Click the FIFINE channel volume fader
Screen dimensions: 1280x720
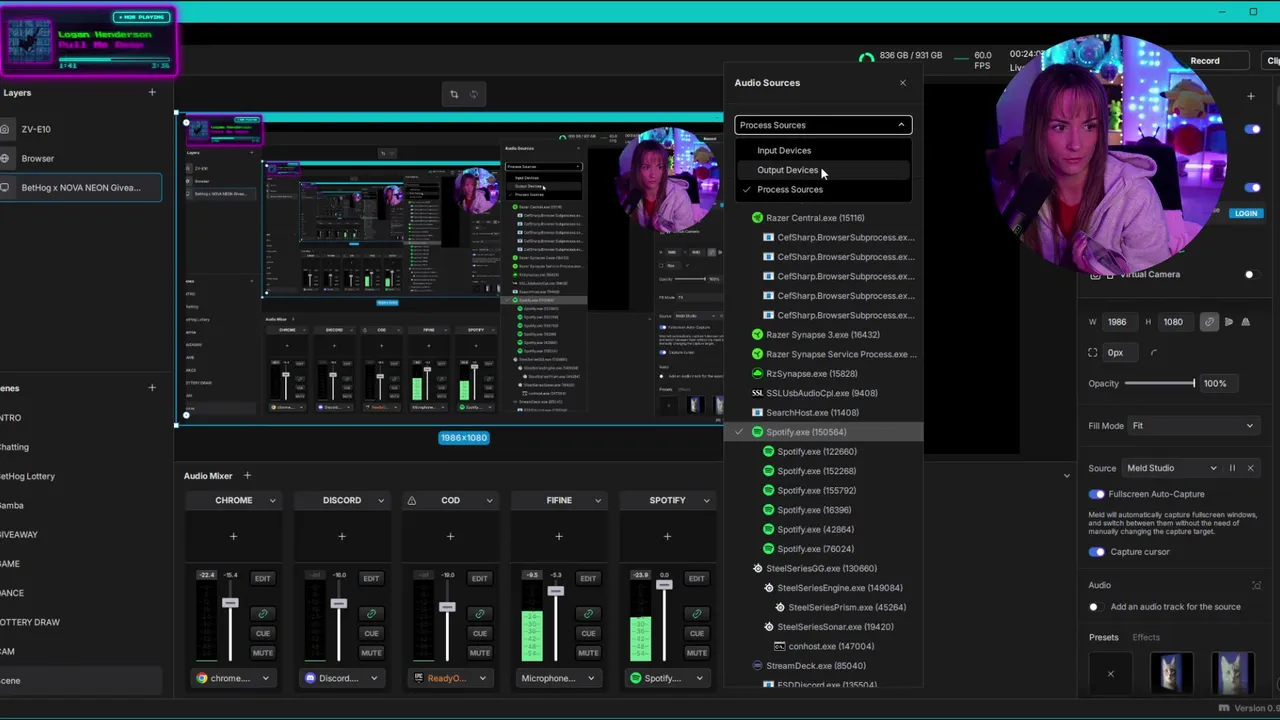pyautogui.click(x=555, y=592)
